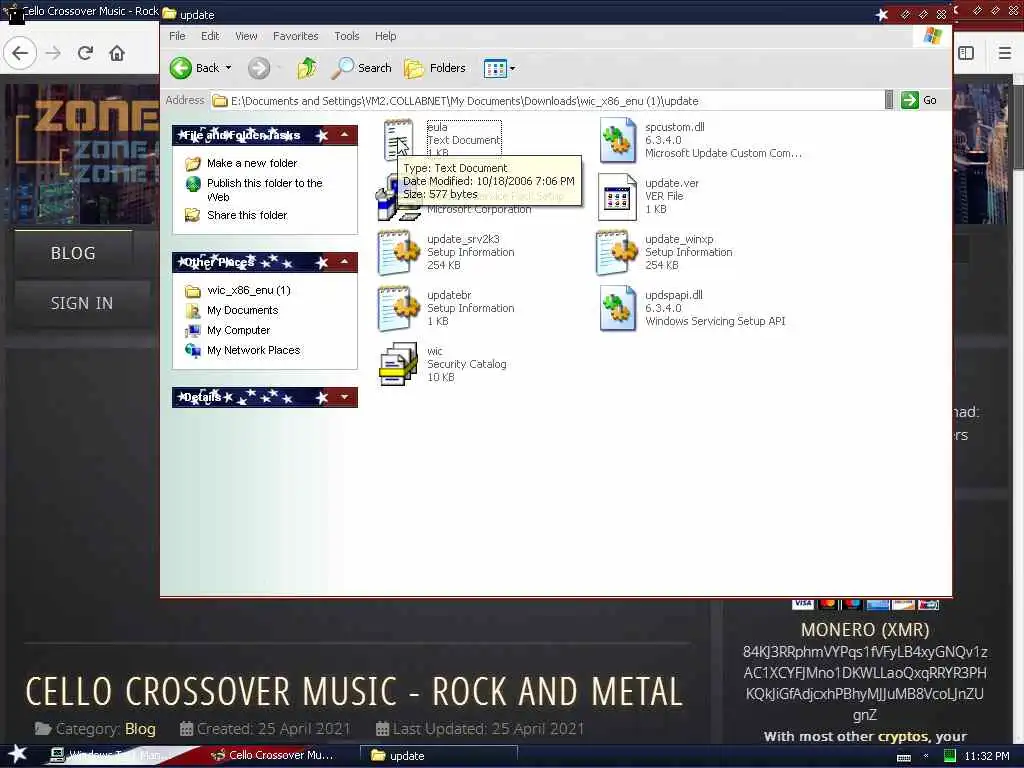Open the Search pane in Explorer
This screenshot has width=1024, height=768.
361,68
